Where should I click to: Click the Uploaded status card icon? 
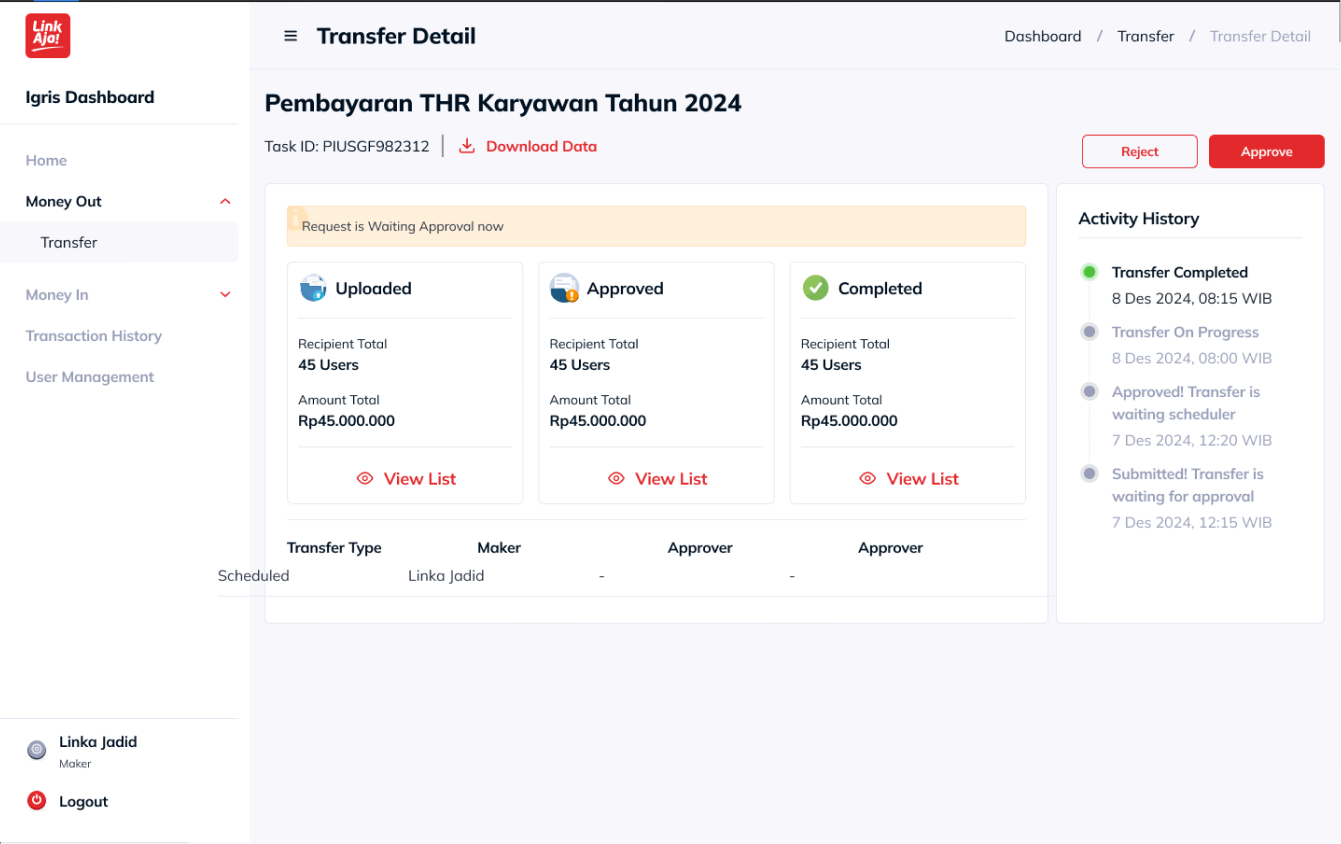point(313,288)
